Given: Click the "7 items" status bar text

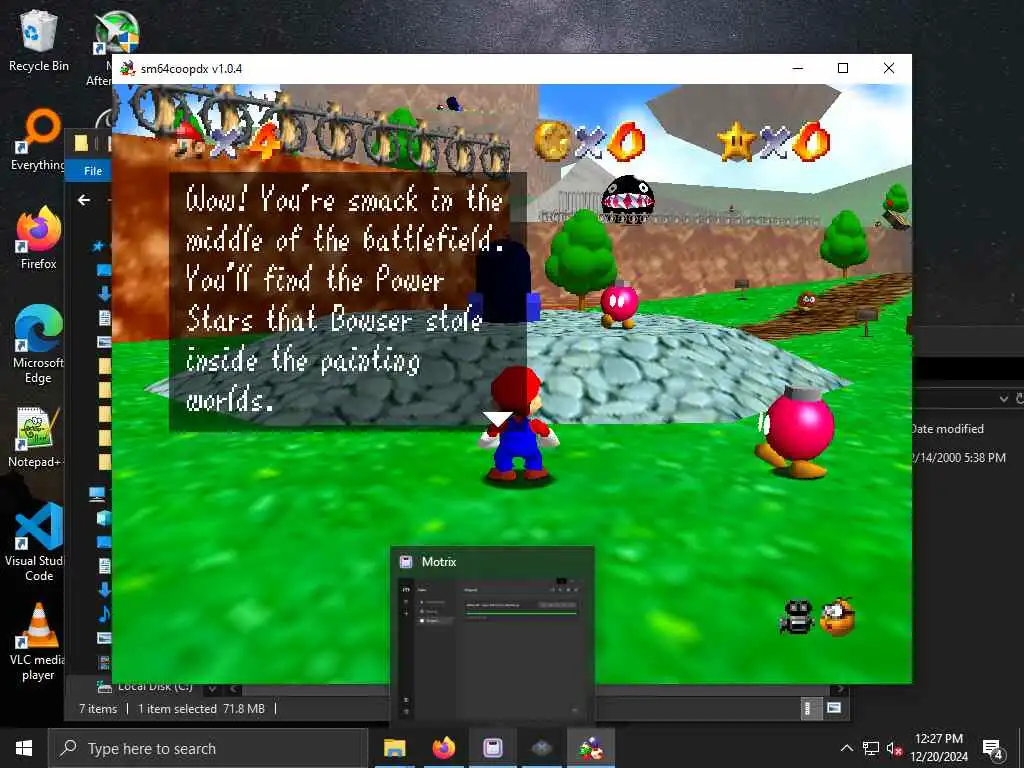Looking at the screenshot, I should click(x=98, y=709).
